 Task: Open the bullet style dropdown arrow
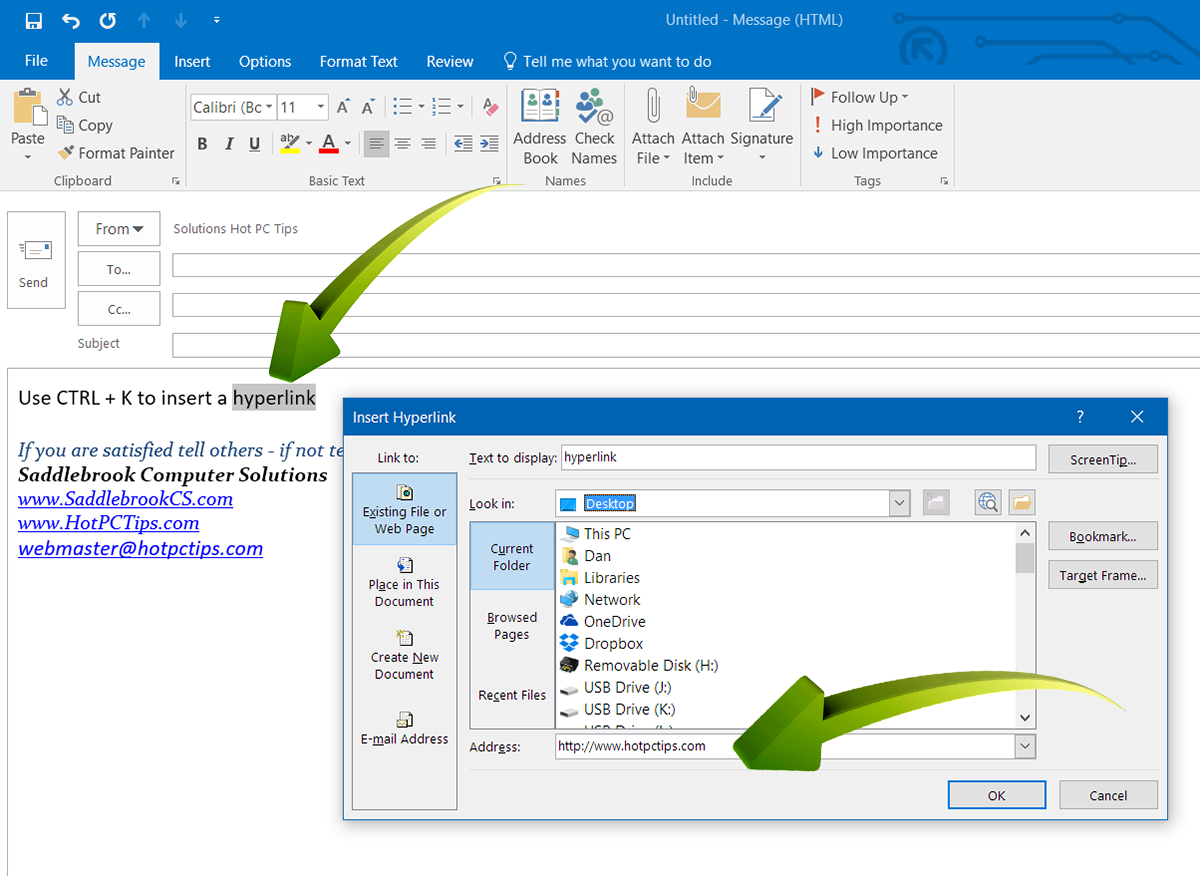[x=421, y=107]
